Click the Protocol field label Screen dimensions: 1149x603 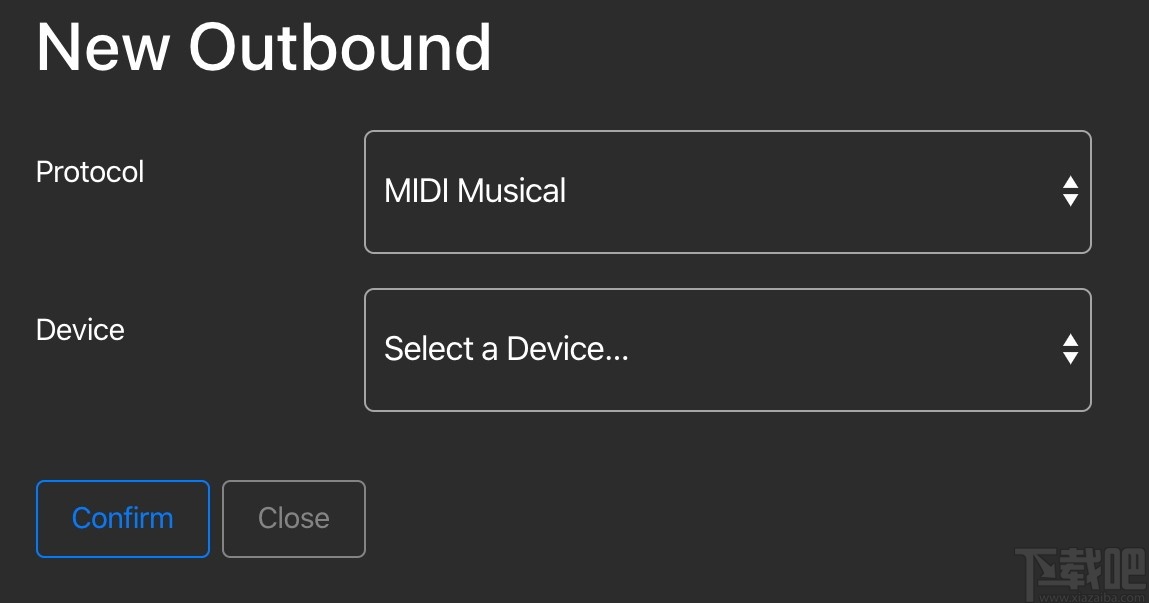90,172
